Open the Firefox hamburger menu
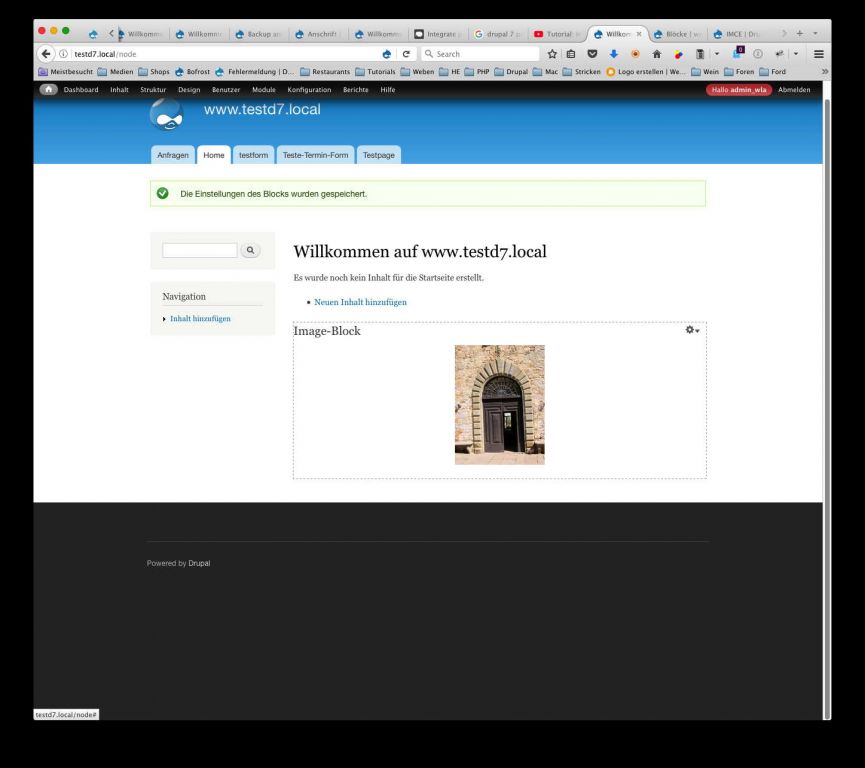 click(x=819, y=54)
